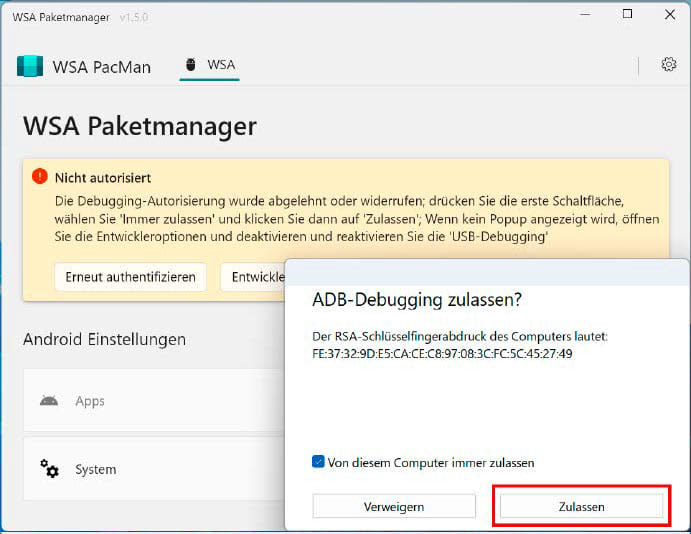
Task: Click the Verweigern button
Action: pyautogui.click(x=394, y=507)
